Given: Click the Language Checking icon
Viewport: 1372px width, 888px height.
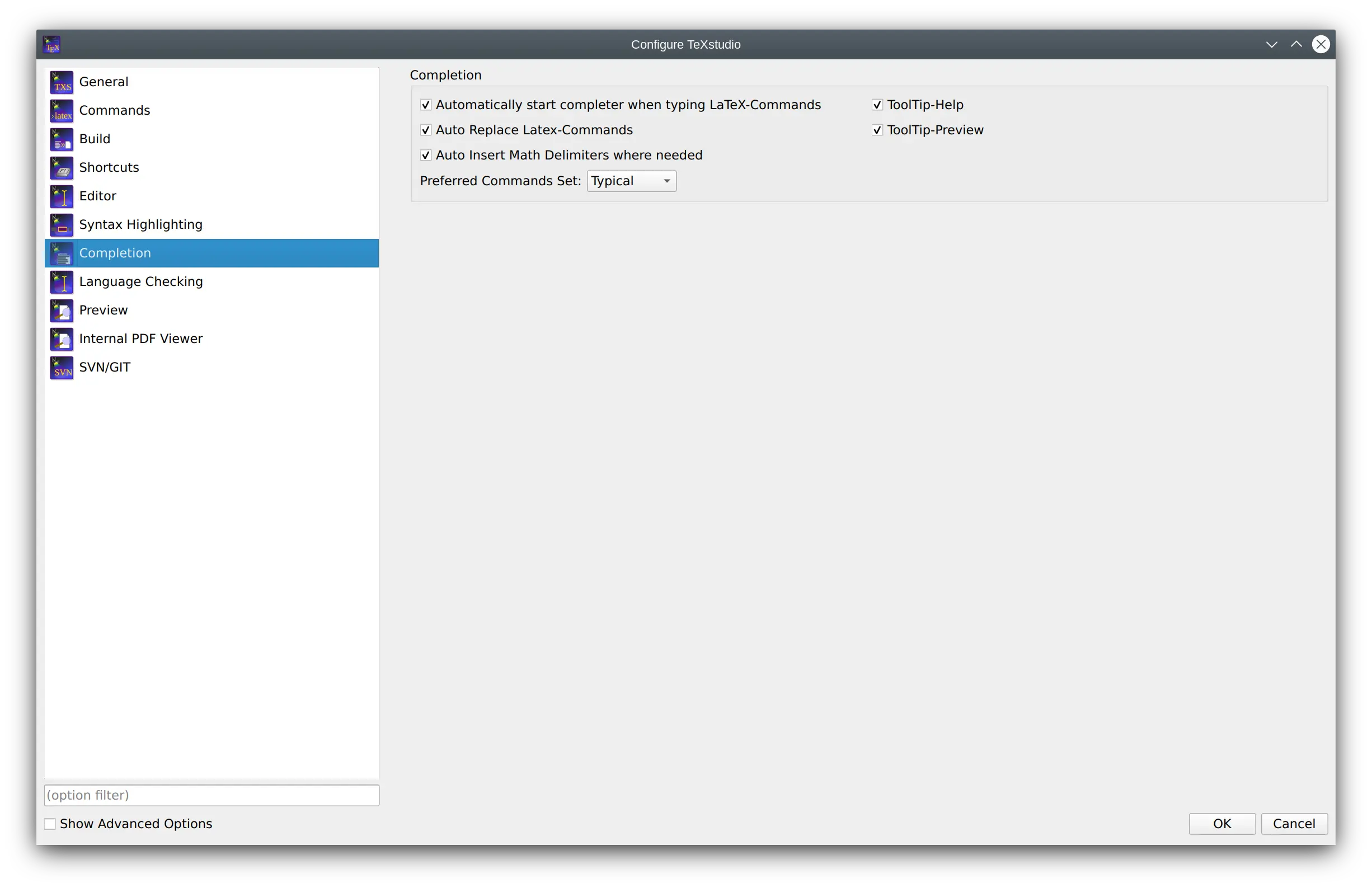Looking at the screenshot, I should pyautogui.click(x=62, y=281).
